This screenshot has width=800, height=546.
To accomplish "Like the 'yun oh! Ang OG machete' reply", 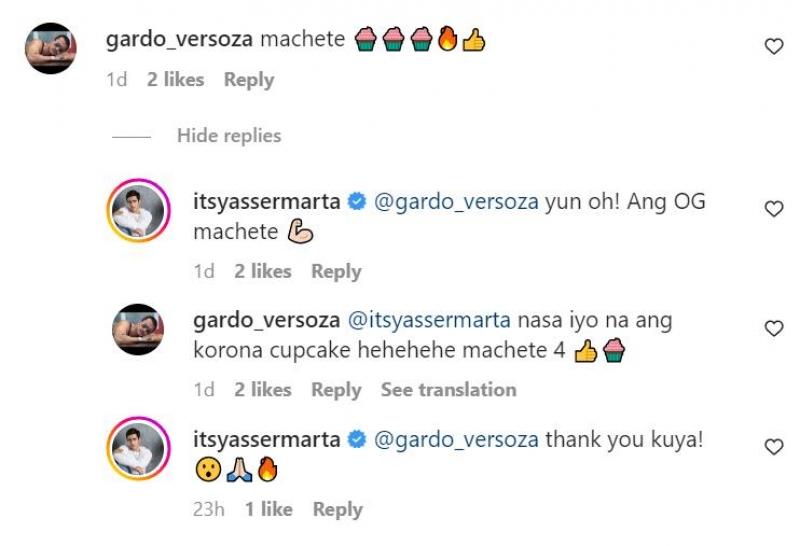I will pyautogui.click(x=773, y=209).
